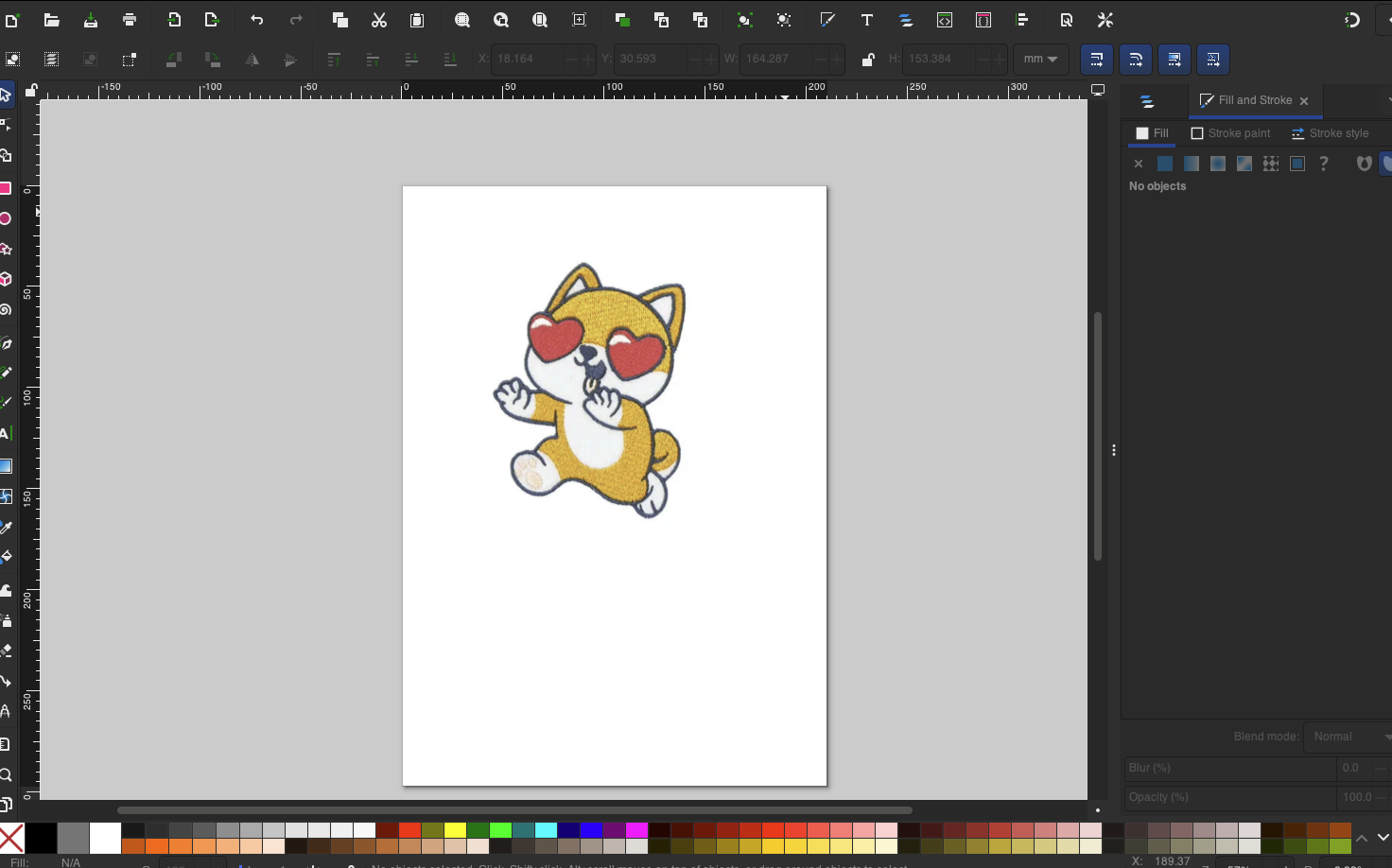The width and height of the screenshot is (1392, 868).
Task: Toggle scaling rounded corners with rectangles
Action: [x=1135, y=59]
